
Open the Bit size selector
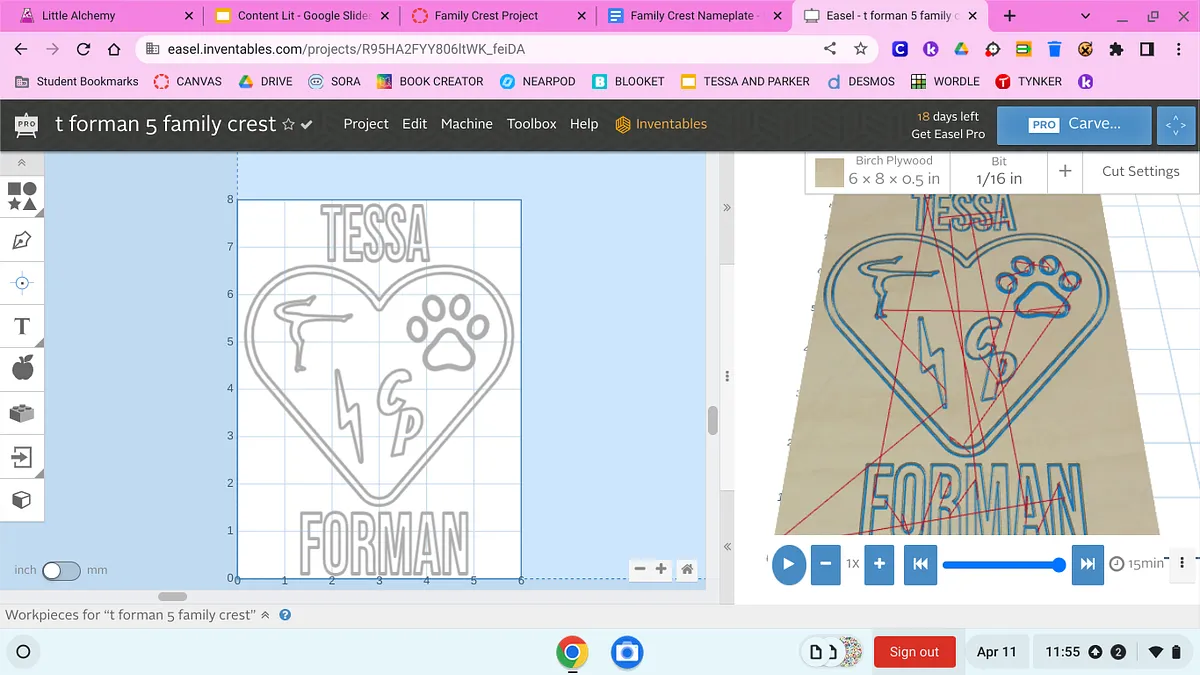pos(999,172)
